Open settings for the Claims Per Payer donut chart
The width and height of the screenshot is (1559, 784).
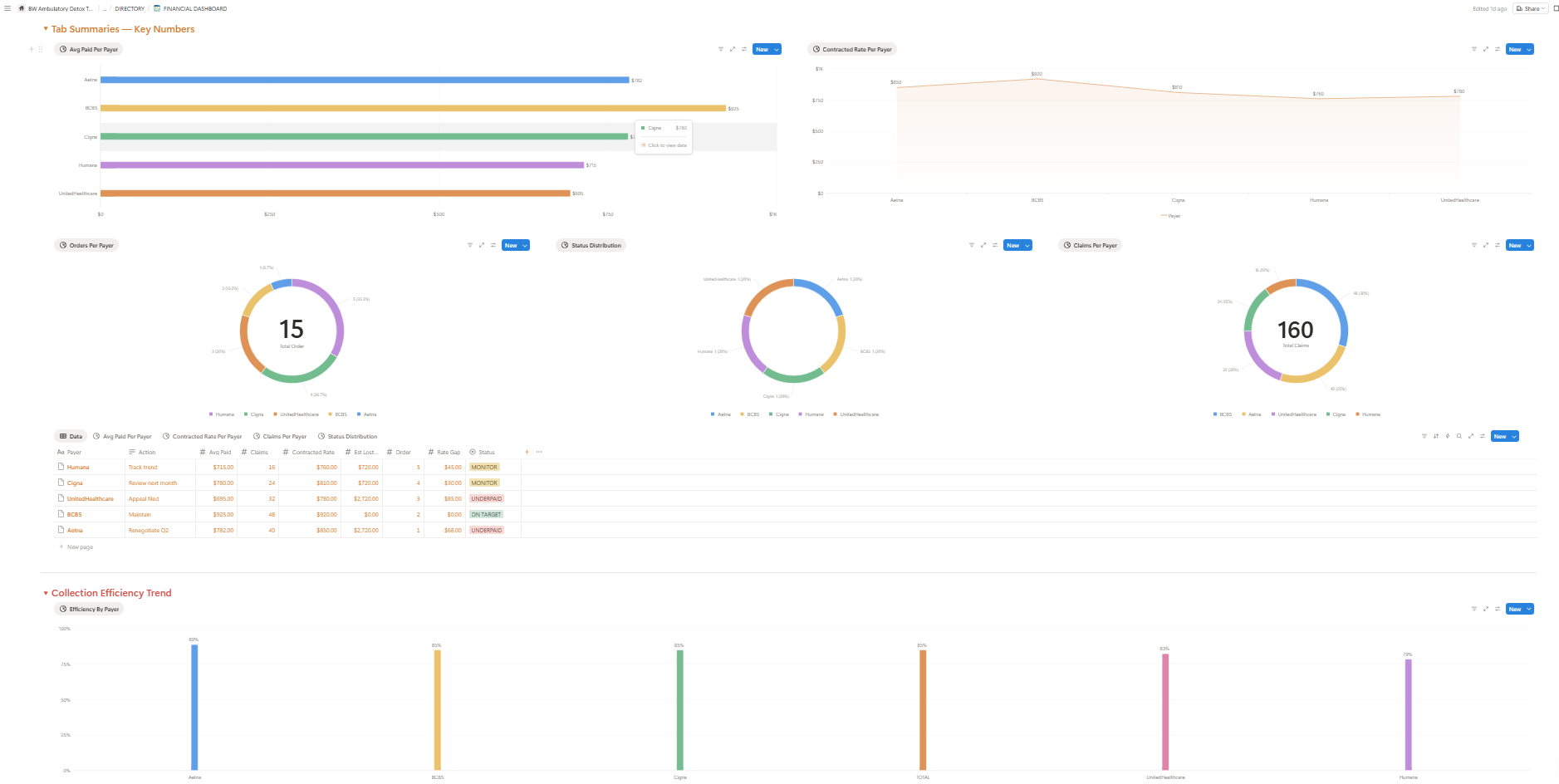pyautogui.click(x=1498, y=245)
